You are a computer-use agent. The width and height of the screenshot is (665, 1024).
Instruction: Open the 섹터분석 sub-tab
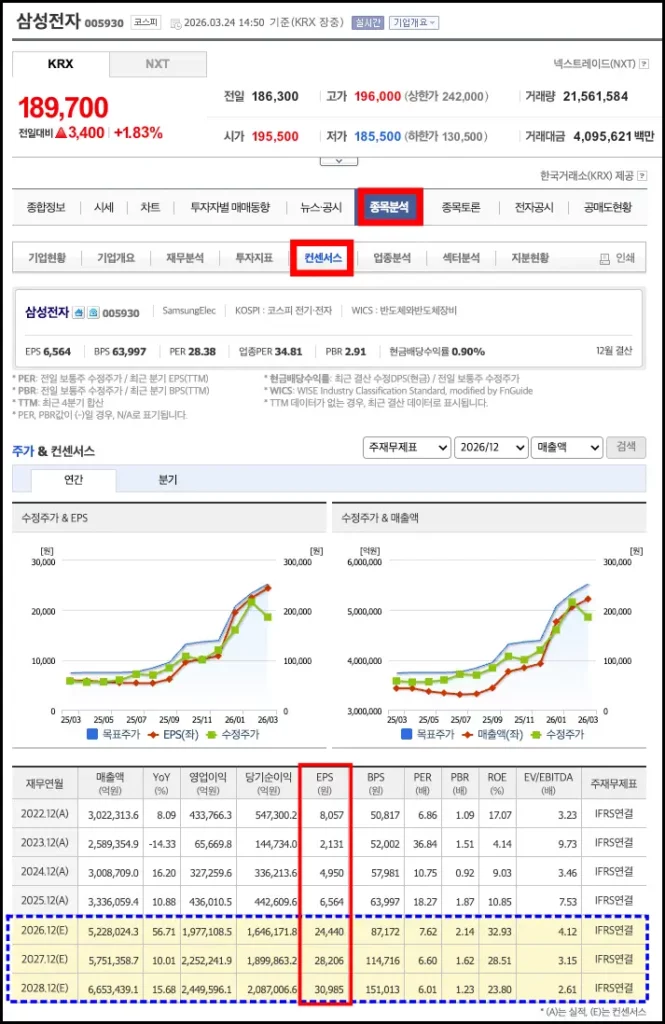[461, 258]
